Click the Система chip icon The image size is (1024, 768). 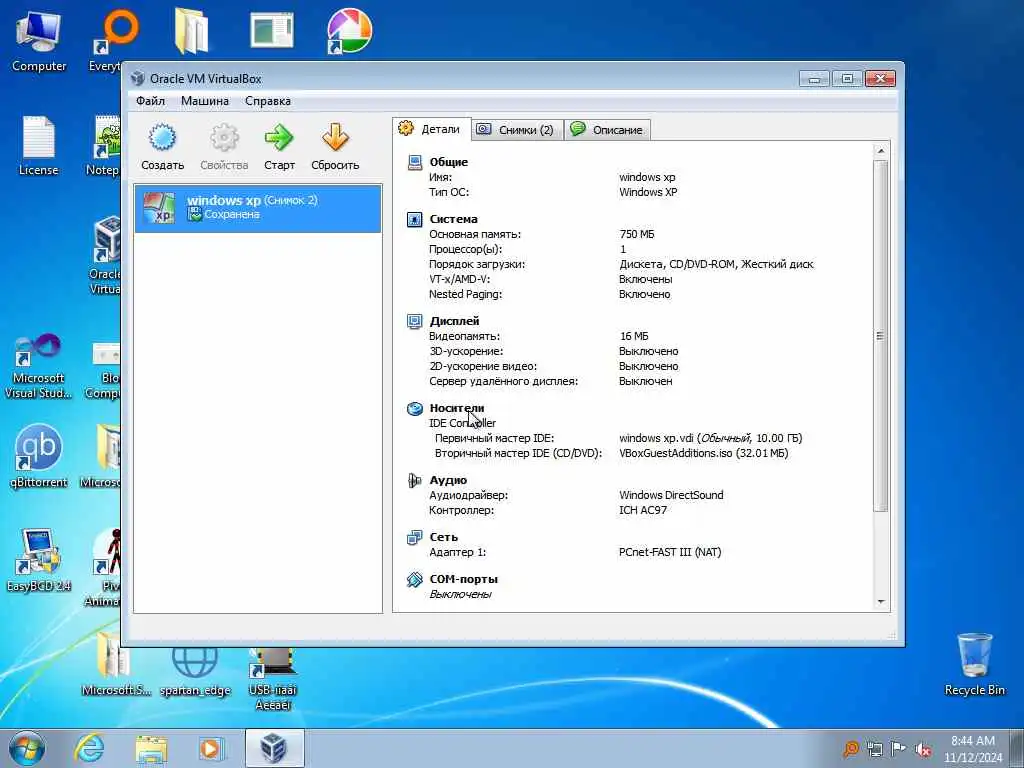tap(415, 219)
